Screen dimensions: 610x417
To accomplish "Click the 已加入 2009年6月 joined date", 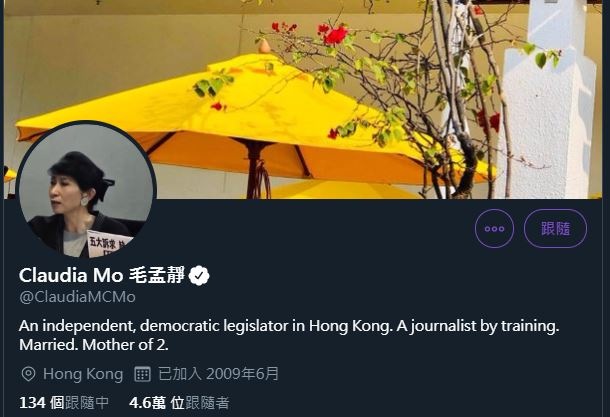I will 218,374.
